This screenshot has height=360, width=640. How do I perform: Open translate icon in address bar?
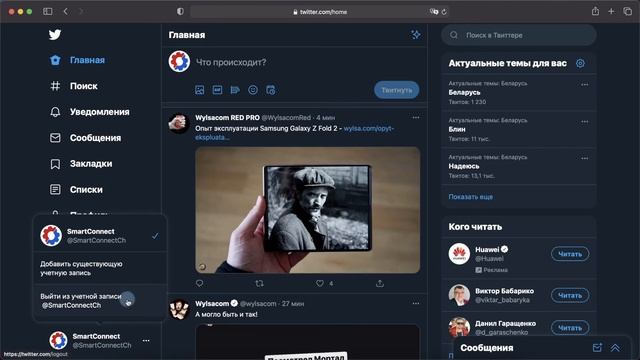click(433, 12)
